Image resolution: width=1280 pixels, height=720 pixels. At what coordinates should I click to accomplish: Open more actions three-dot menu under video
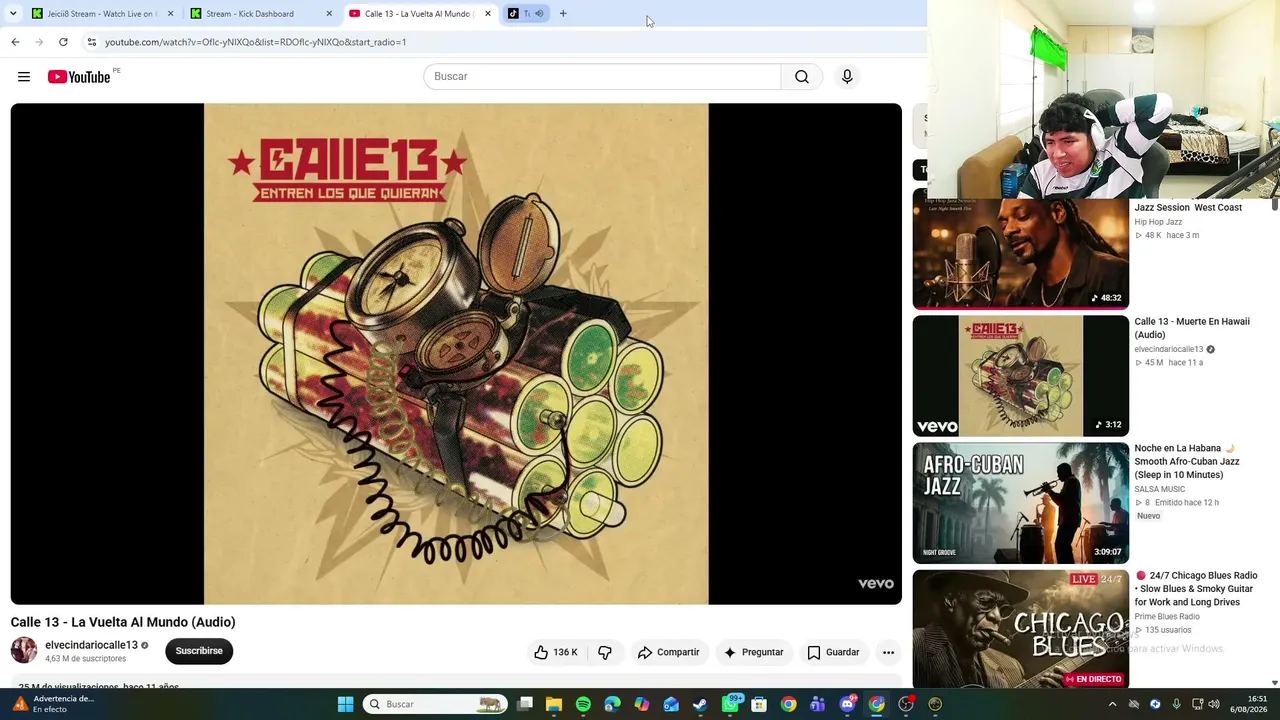tap(888, 652)
